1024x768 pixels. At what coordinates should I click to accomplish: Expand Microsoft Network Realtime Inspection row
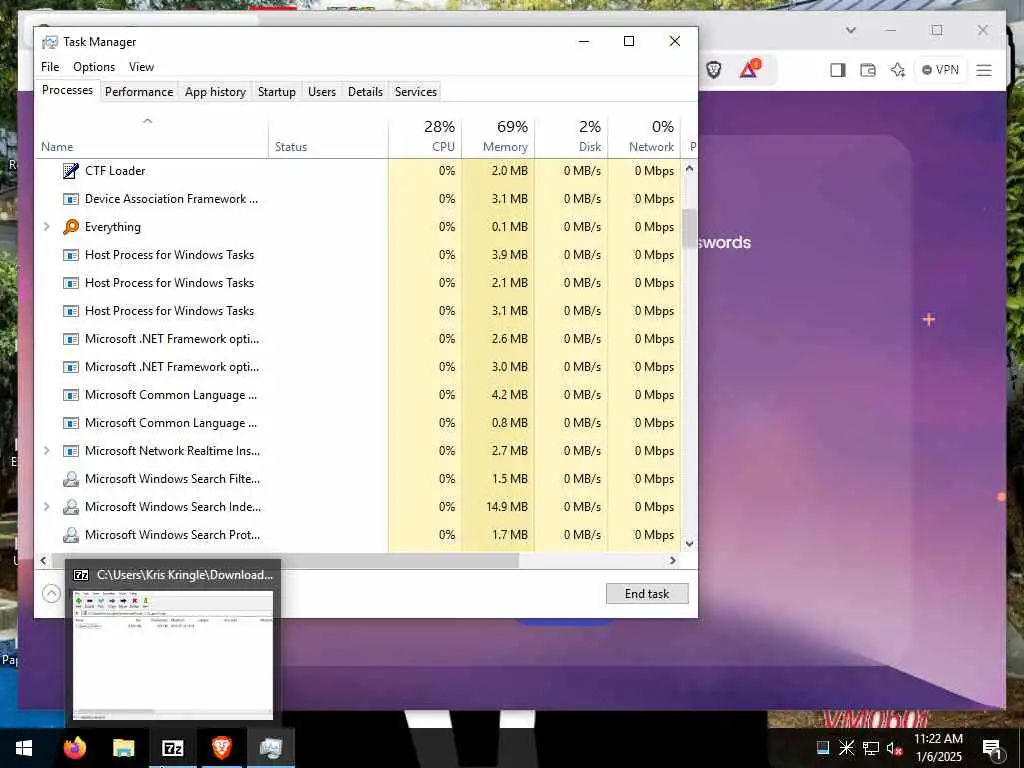[x=46, y=451]
